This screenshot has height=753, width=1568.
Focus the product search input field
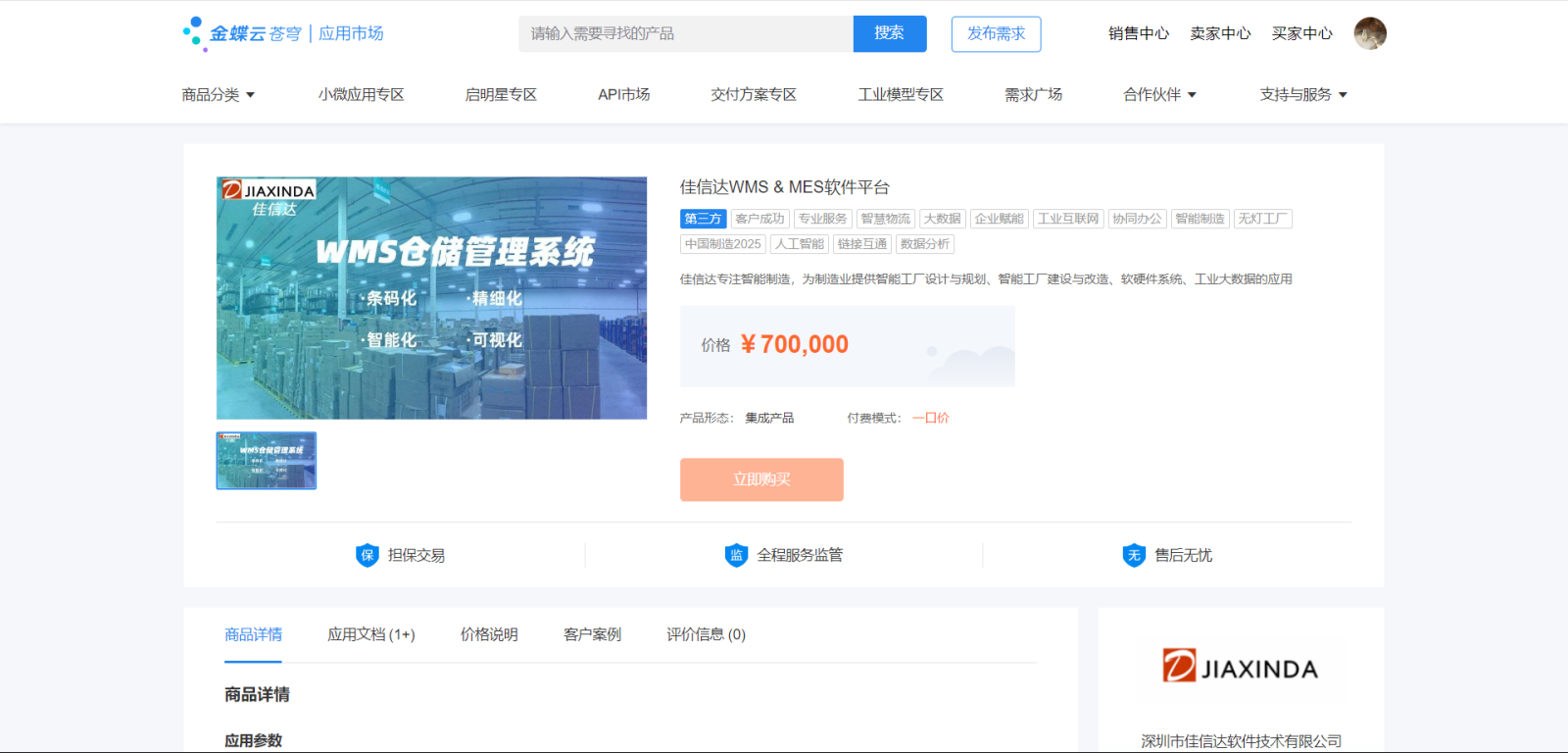686,33
